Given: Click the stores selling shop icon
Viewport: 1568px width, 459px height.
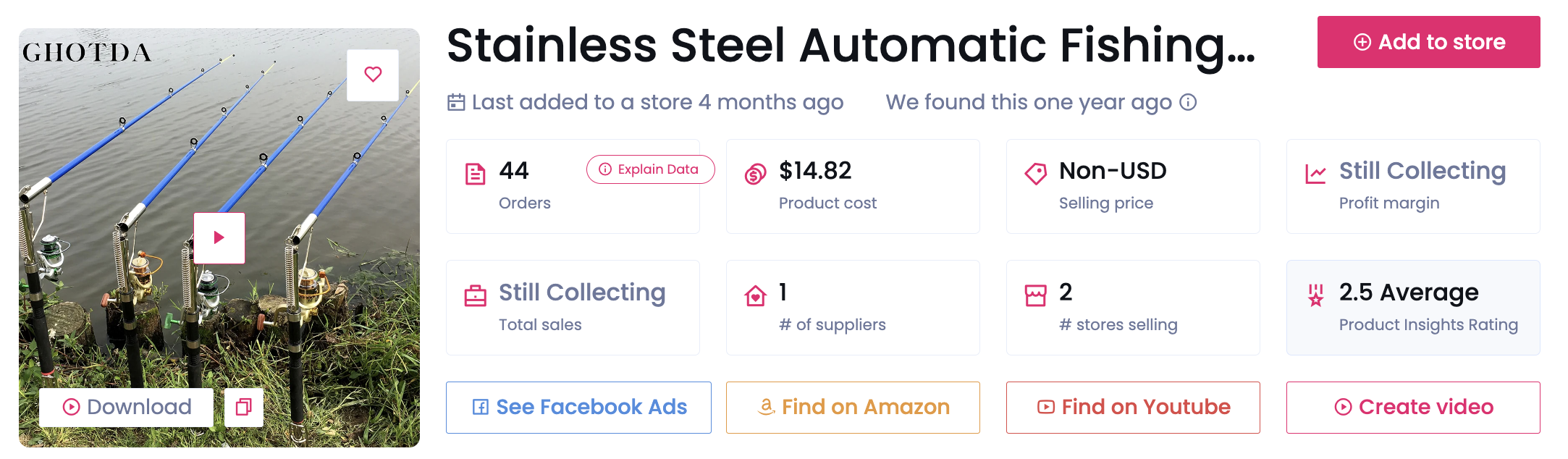Looking at the screenshot, I should pyautogui.click(x=1035, y=295).
